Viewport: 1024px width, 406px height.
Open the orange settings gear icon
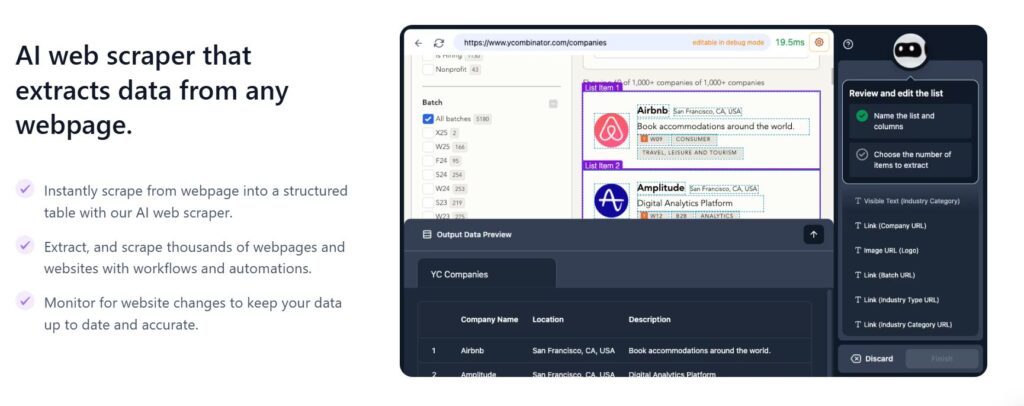click(819, 42)
